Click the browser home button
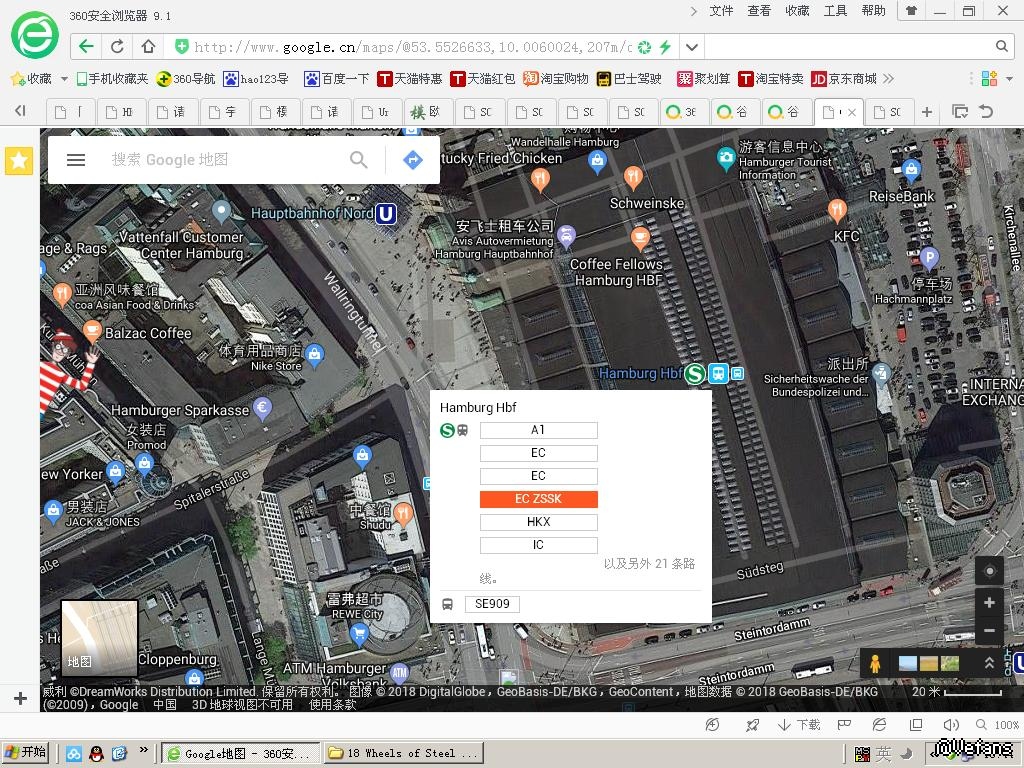The image size is (1024, 768). click(x=148, y=46)
